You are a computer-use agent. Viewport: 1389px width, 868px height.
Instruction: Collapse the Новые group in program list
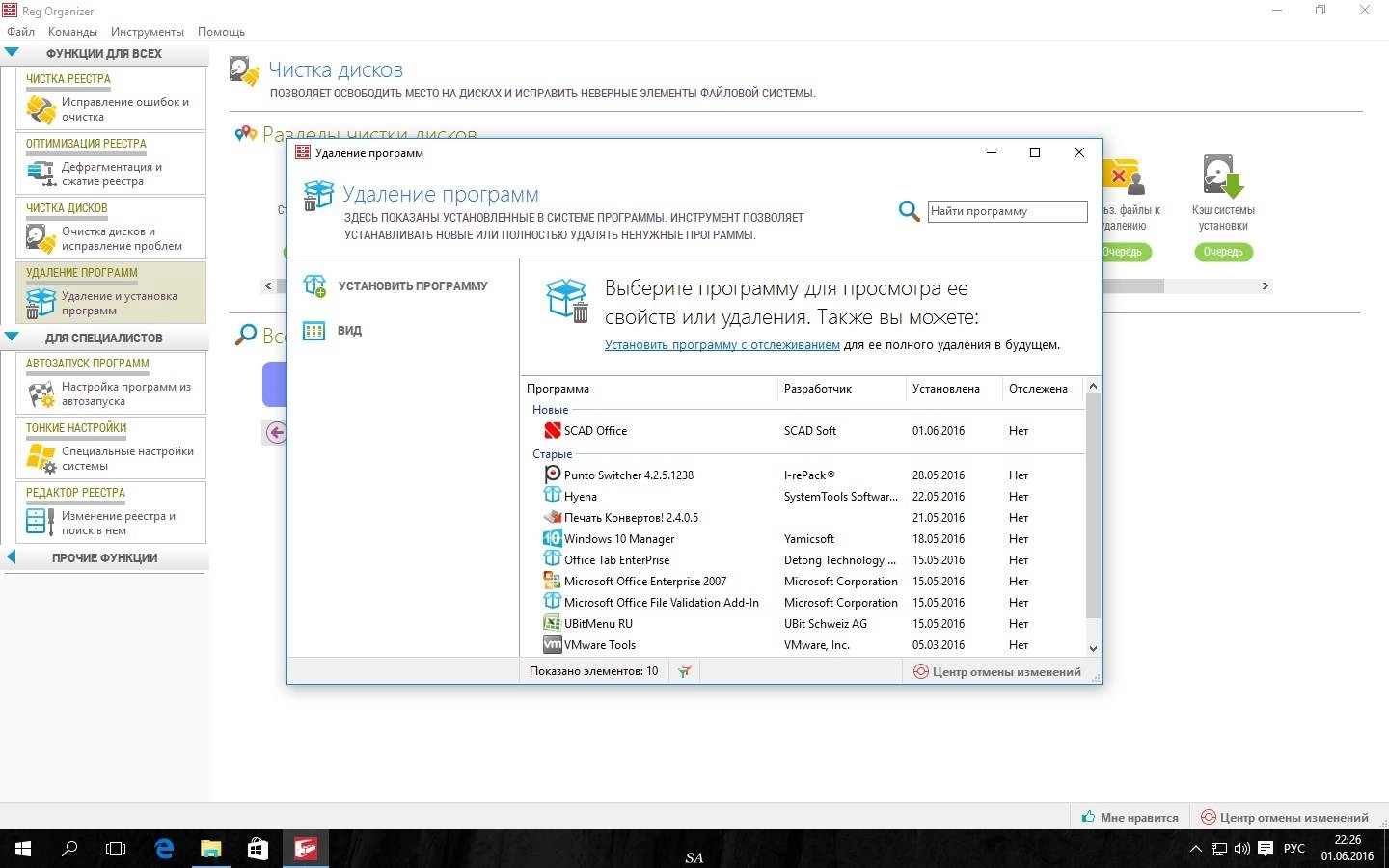pos(550,410)
